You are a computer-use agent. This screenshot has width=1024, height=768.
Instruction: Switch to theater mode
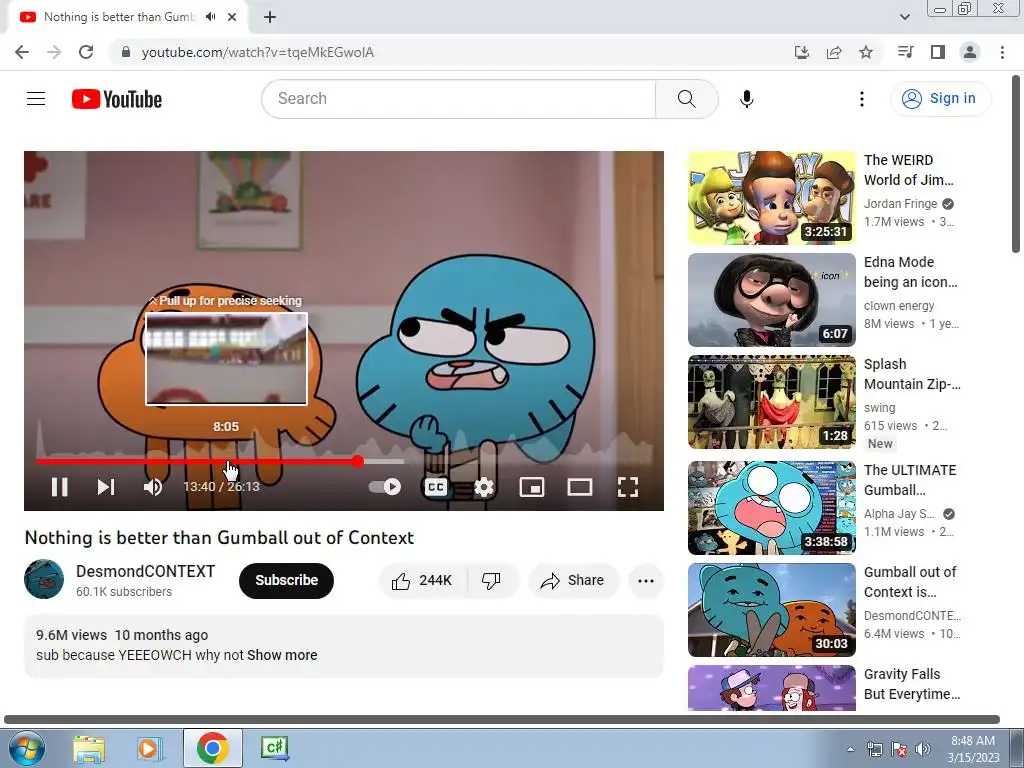point(579,487)
